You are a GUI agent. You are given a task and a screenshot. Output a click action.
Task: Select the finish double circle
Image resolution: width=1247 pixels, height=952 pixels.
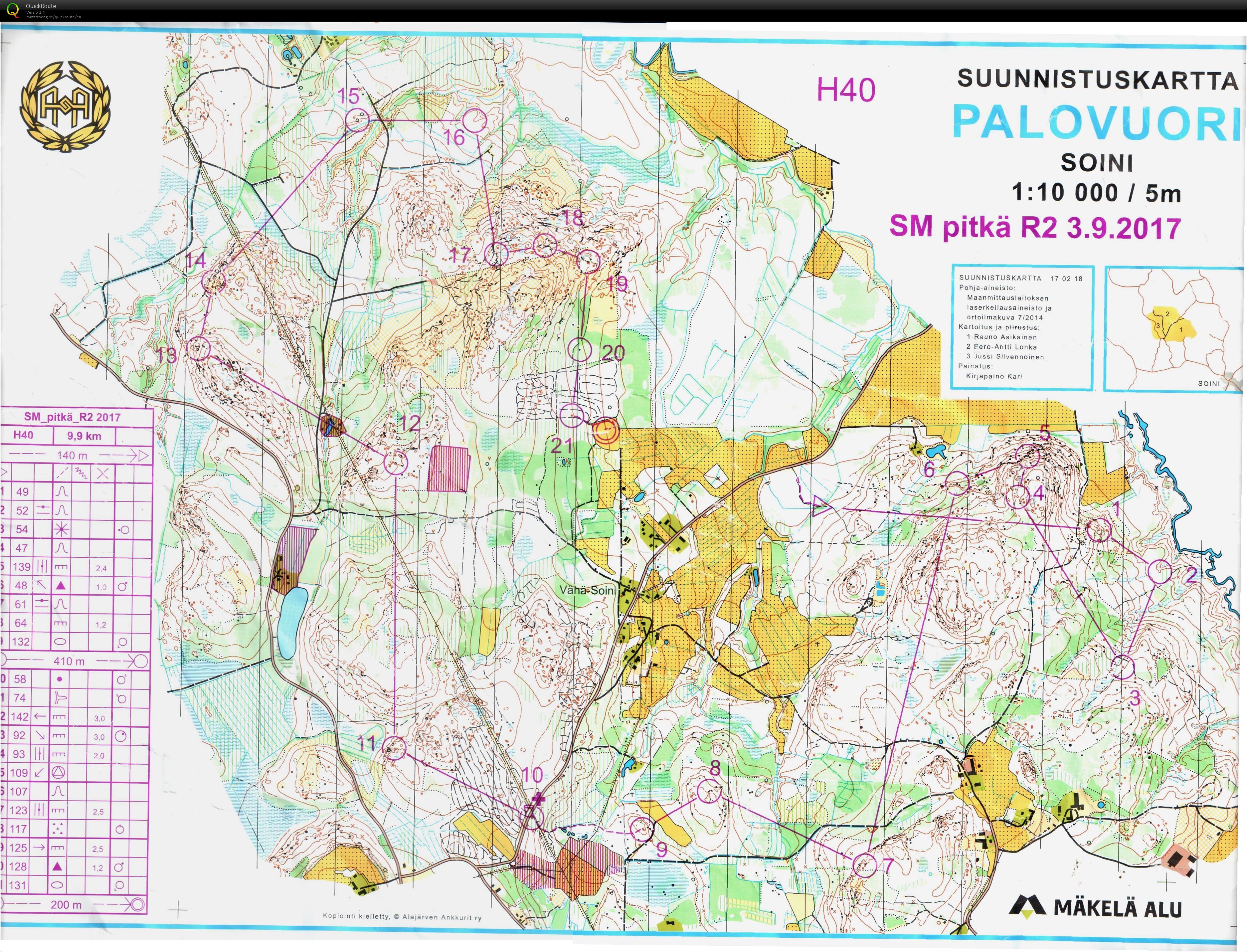[x=606, y=432]
